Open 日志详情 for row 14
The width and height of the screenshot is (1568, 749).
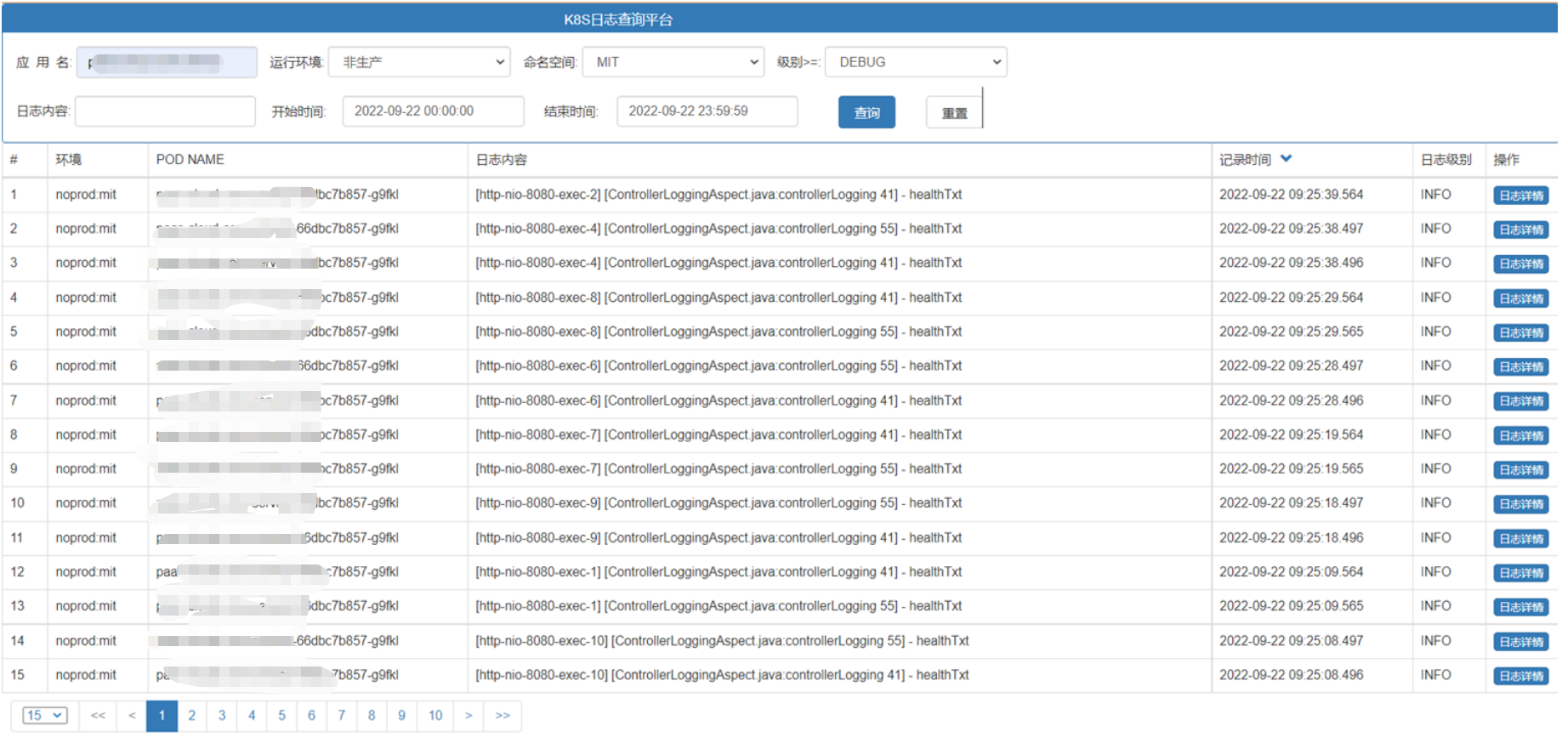click(1520, 642)
